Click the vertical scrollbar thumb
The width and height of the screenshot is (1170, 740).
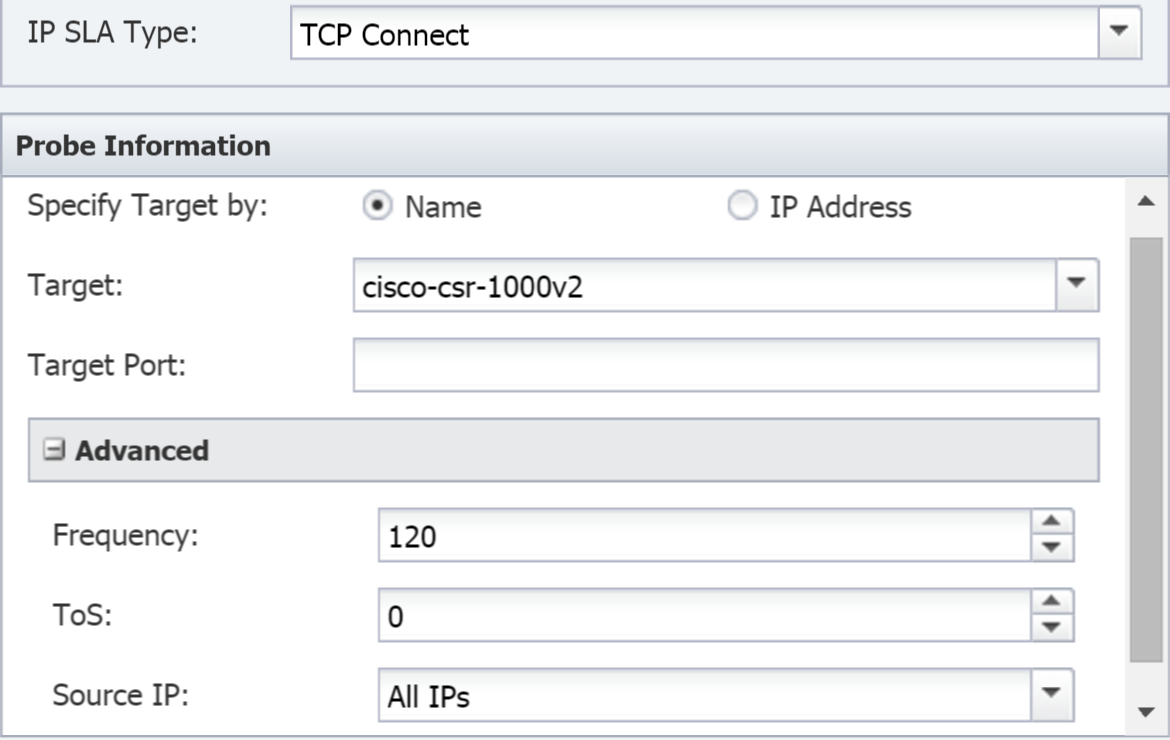click(x=1146, y=449)
